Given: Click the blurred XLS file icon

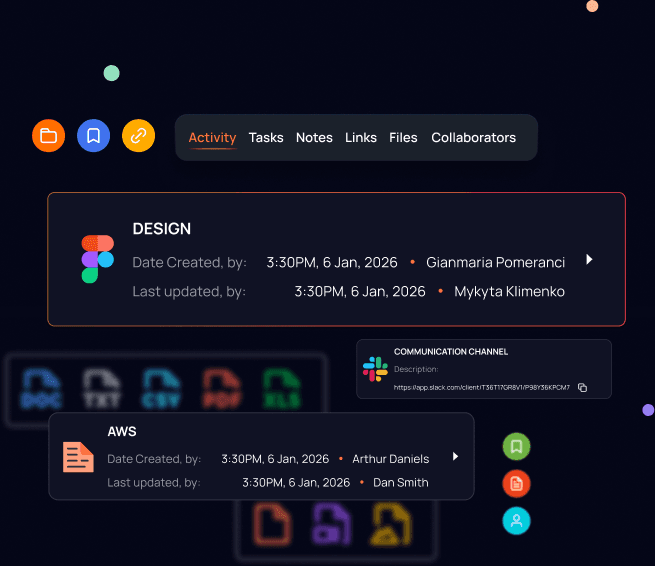Looking at the screenshot, I should tap(282, 388).
